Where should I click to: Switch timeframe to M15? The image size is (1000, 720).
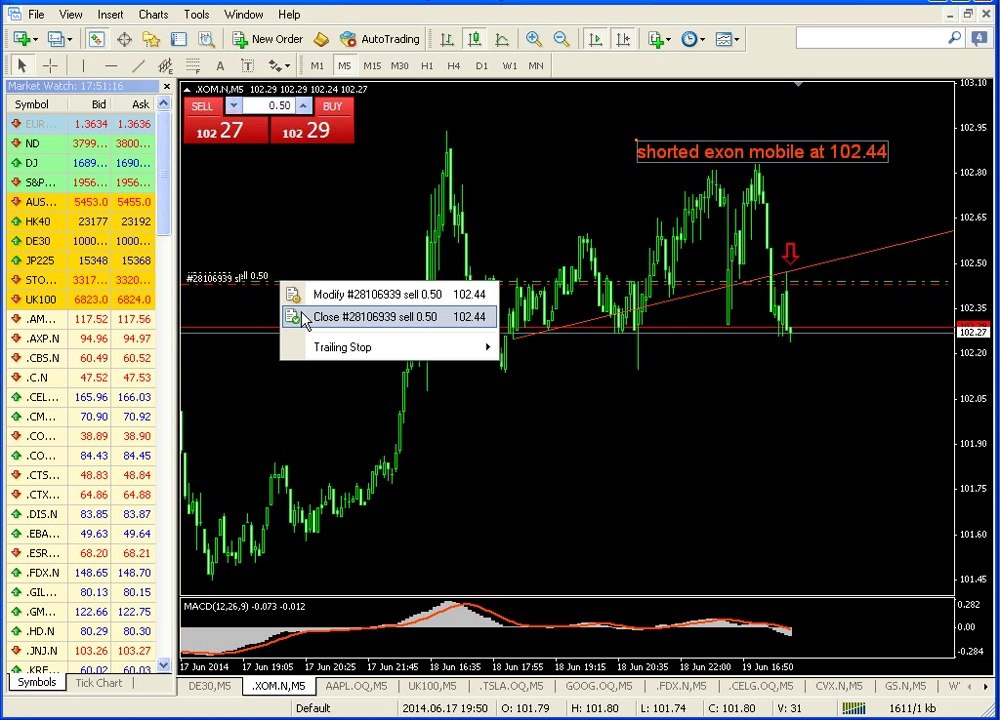pyautogui.click(x=372, y=66)
